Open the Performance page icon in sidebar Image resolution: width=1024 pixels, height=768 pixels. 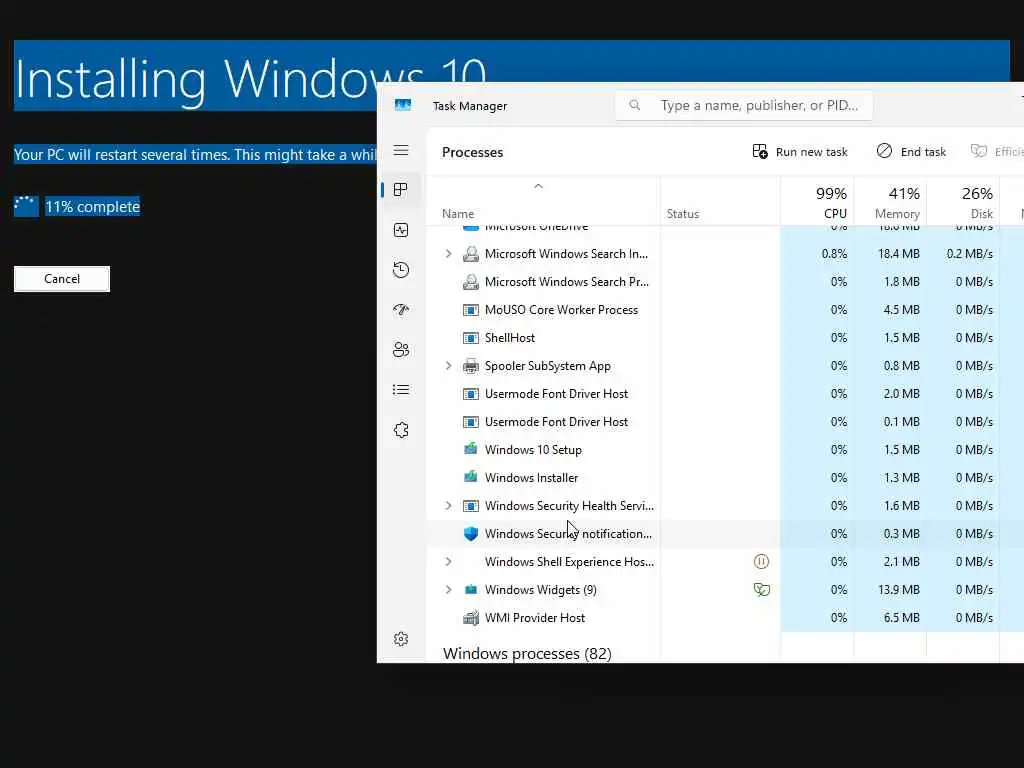coord(401,230)
